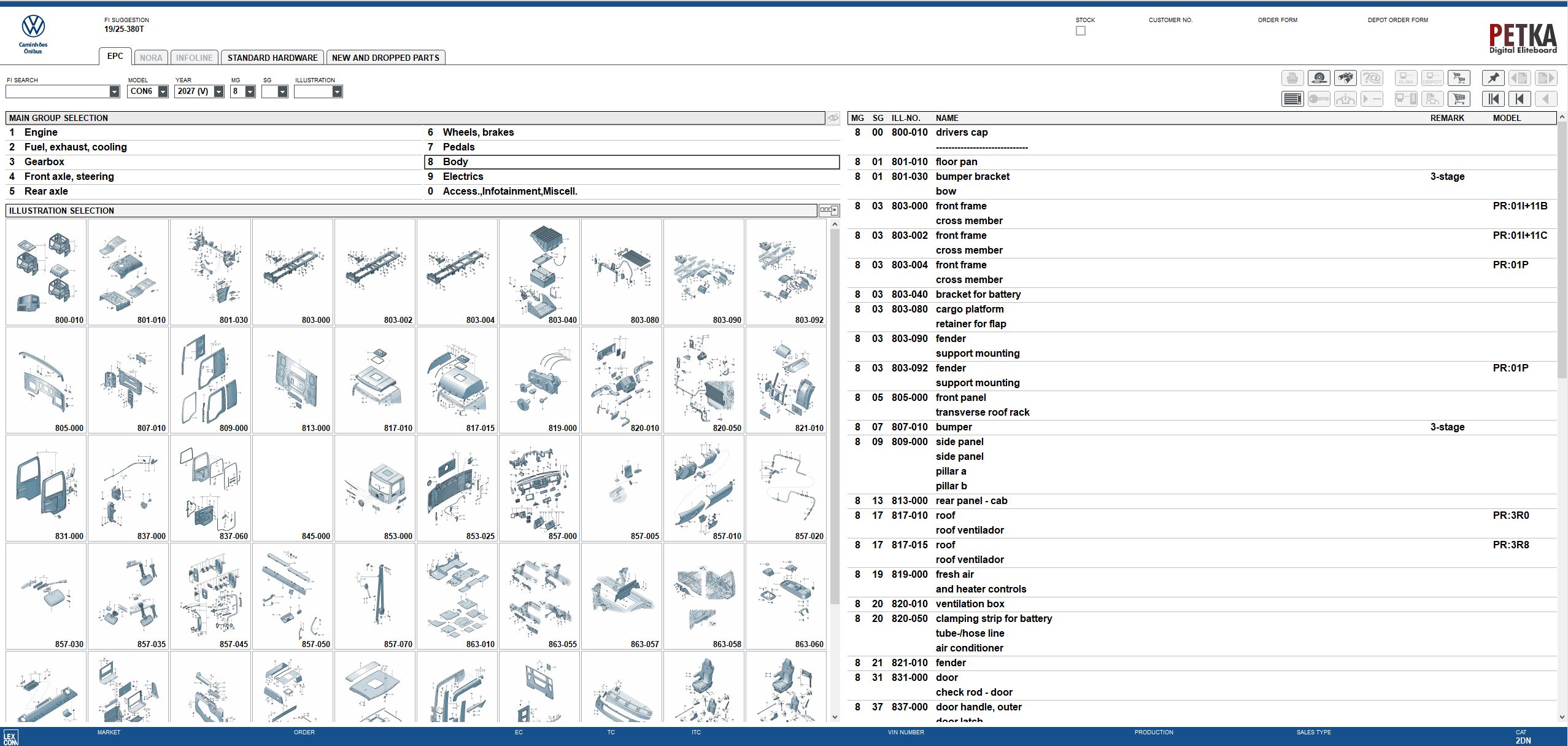The image size is (1568, 746).
Task: Click the computer-to-server icon
Action: pos(1406,99)
